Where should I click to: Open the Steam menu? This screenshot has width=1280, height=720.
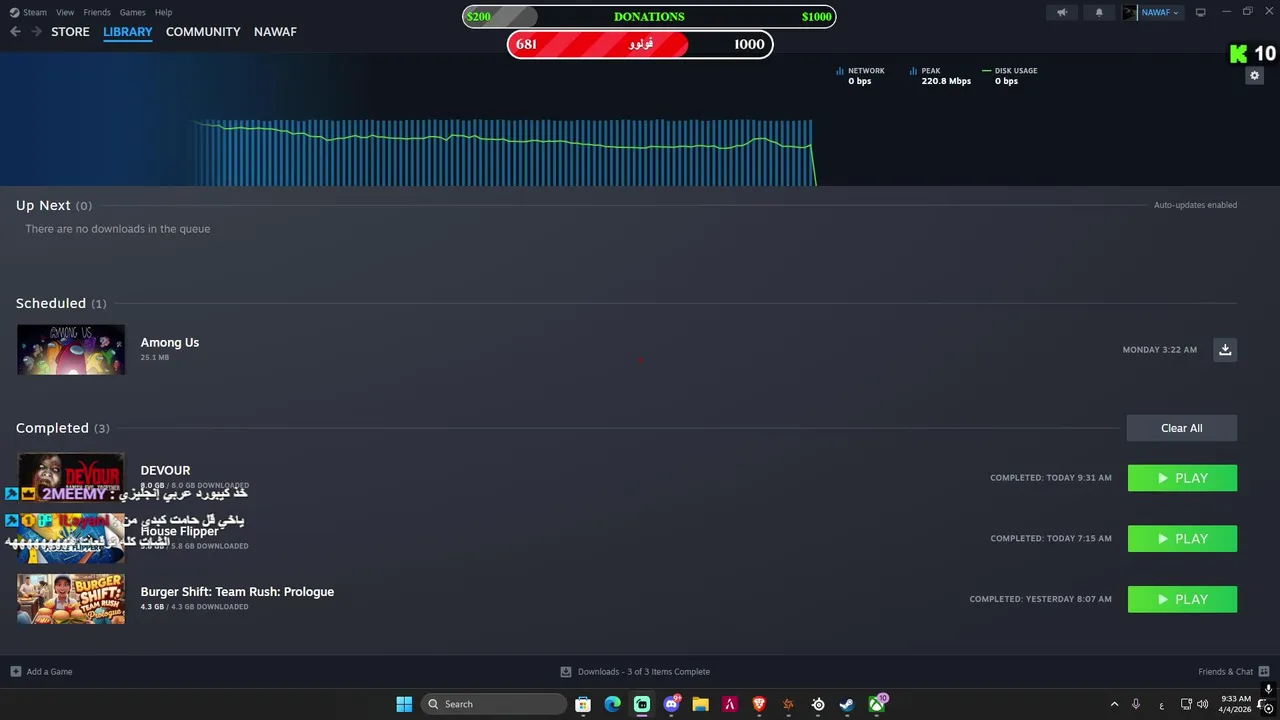[x=28, y=12]
